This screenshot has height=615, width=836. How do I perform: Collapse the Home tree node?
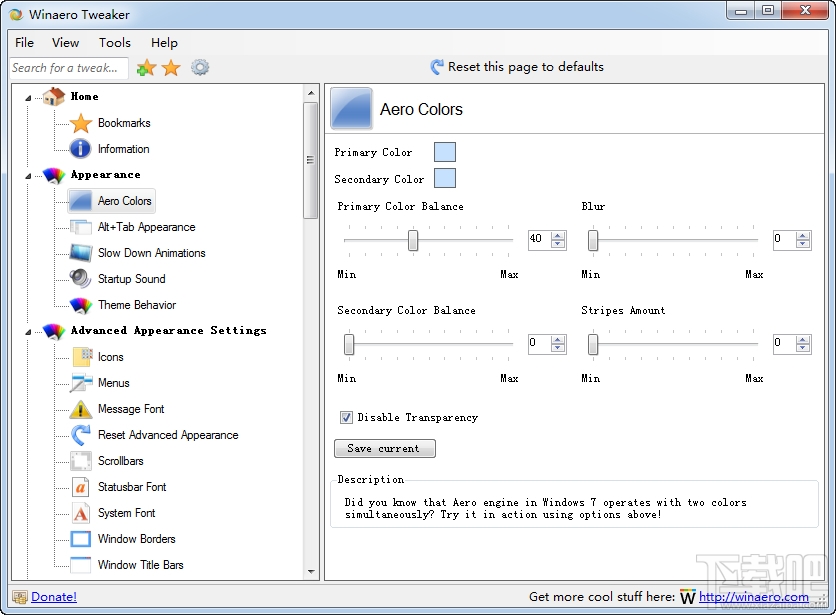tap(28, 98)
